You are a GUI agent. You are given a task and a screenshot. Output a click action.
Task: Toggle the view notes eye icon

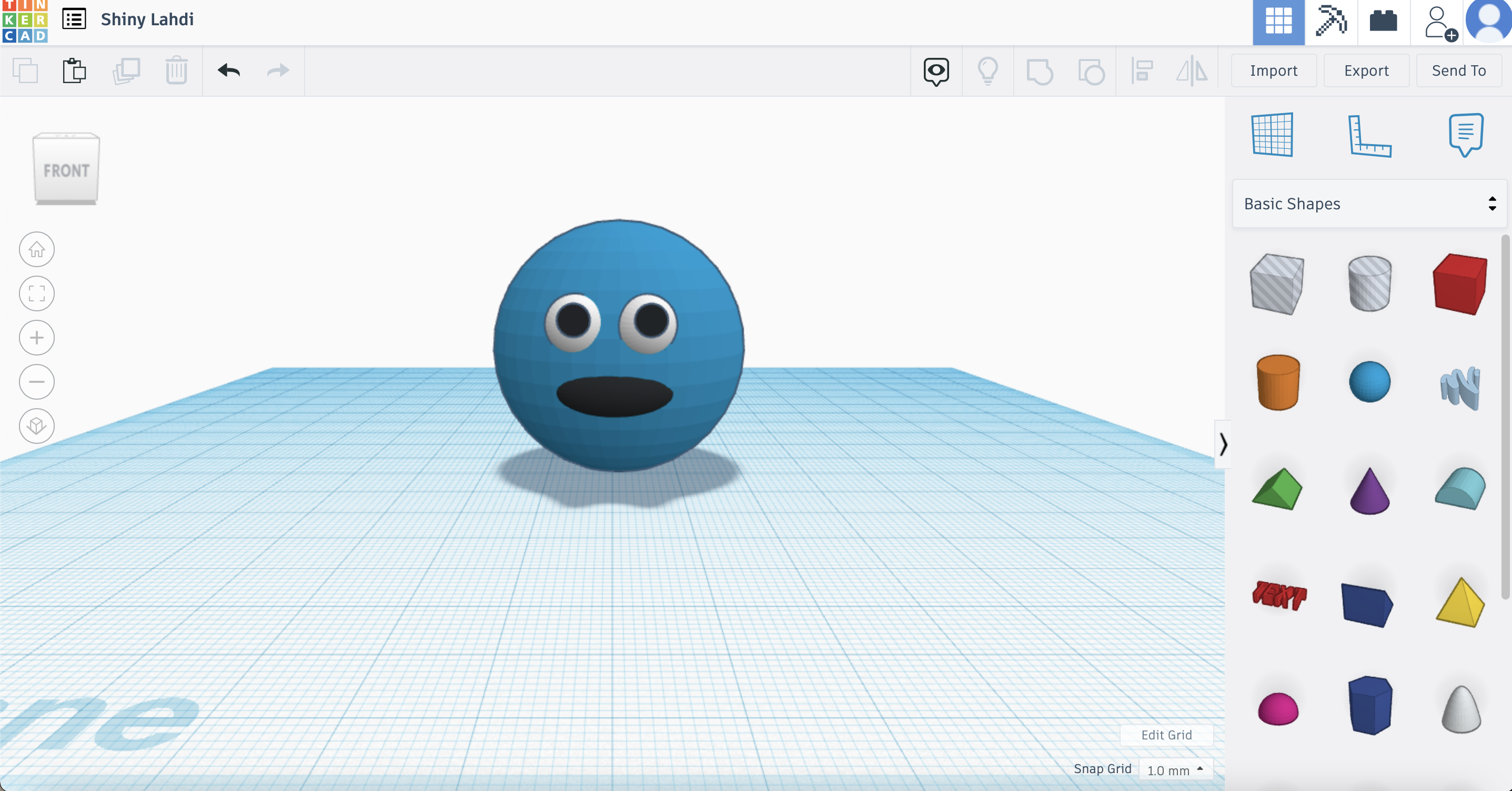tap(935, 71)
